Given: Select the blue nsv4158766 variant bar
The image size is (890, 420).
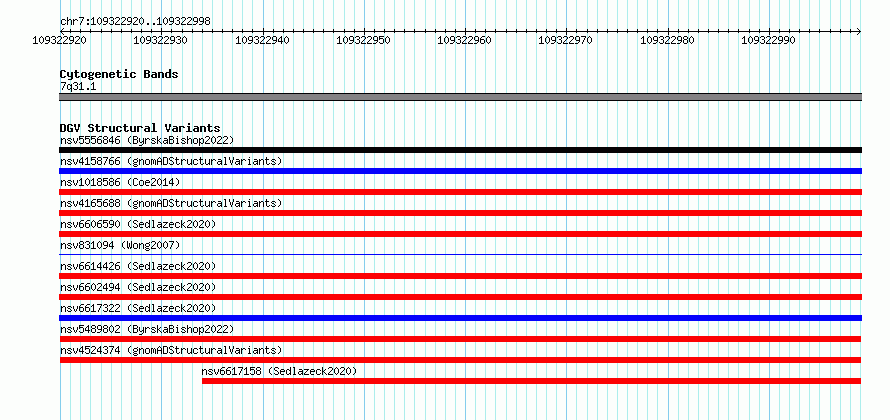Looking at the screenshot, I should 460,171.
